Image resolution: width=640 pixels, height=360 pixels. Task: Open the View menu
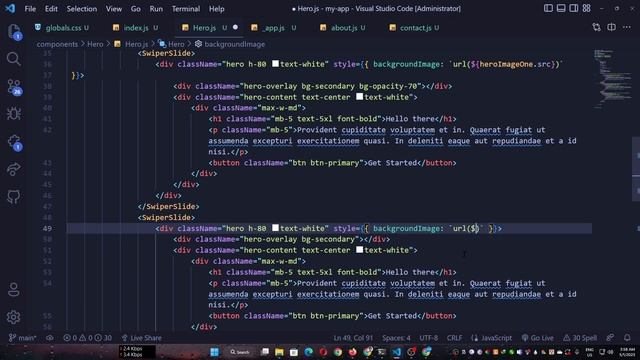pos(113,9)
